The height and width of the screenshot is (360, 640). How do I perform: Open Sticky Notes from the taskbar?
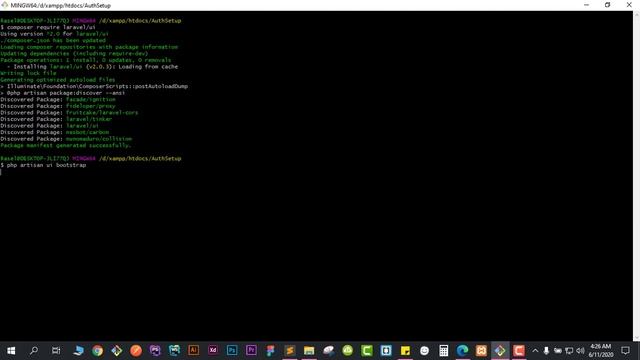tap(405, 351)
